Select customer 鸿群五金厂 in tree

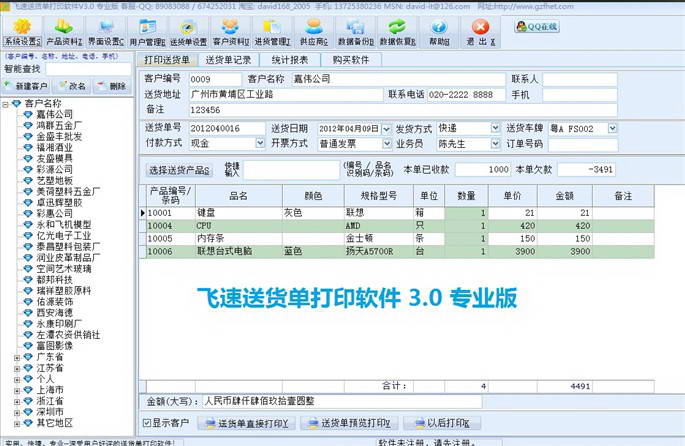coord(59,125)
